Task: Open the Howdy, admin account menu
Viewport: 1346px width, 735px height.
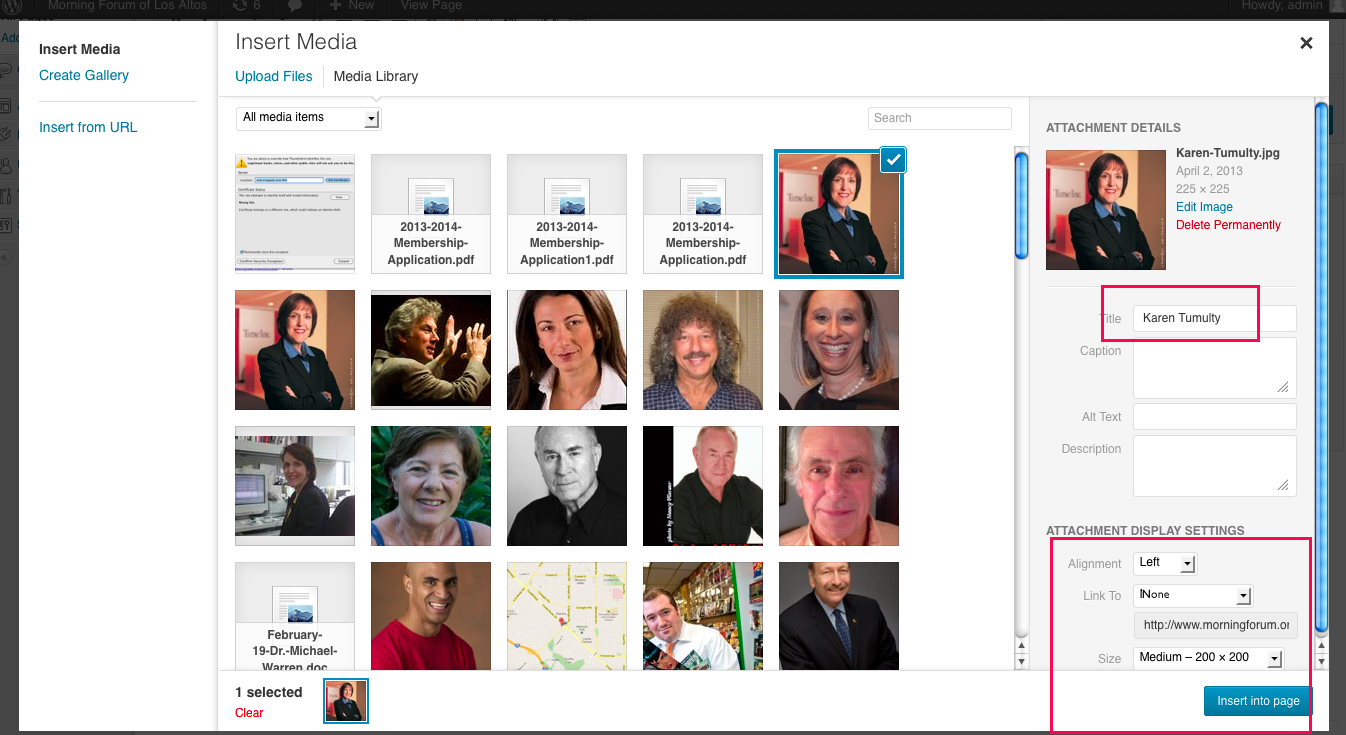Action: [x=1284, y=5]
